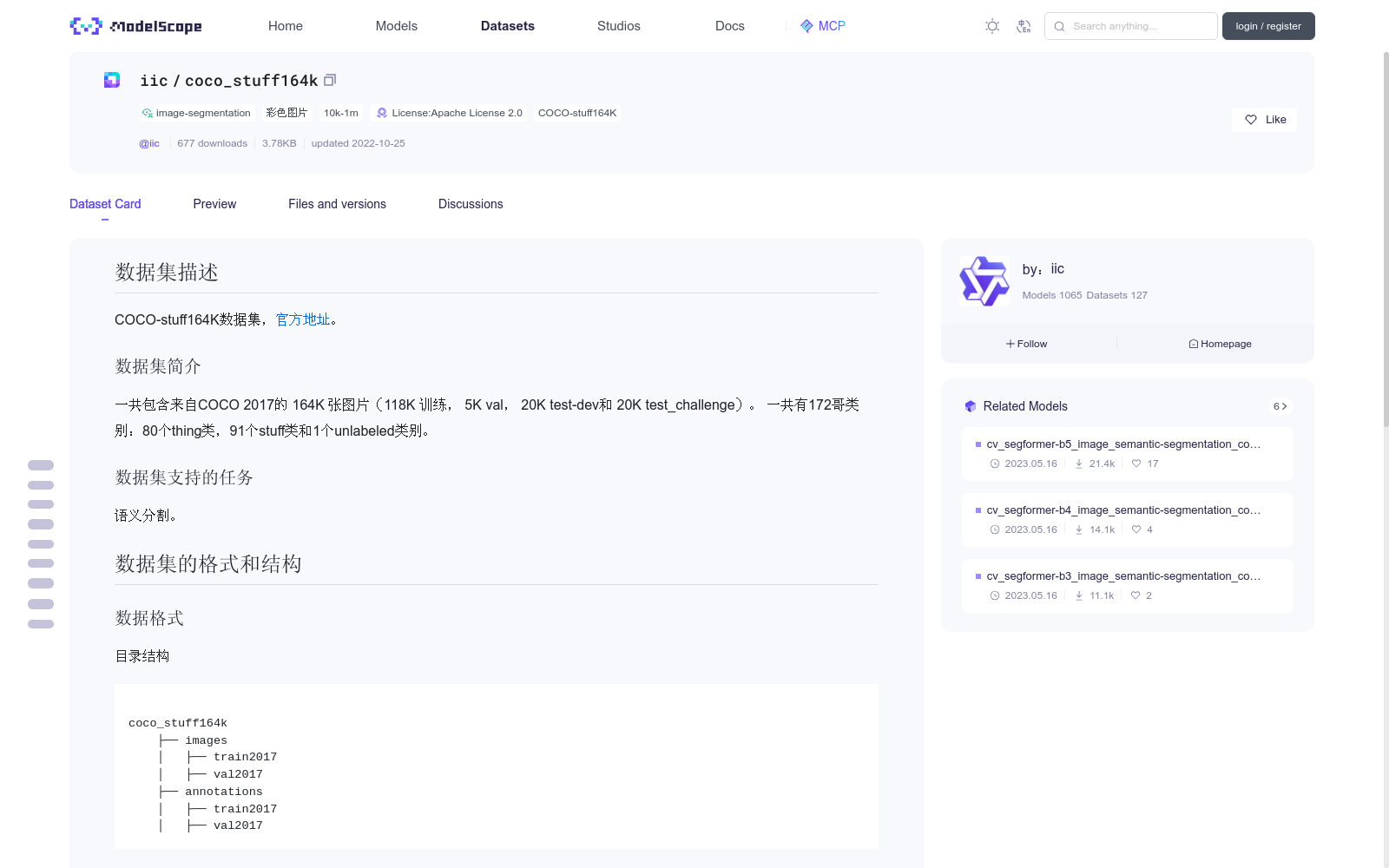1389x868 pixels.
Task: Click the clock icon on segformer-b3 card
Action: 995,595
